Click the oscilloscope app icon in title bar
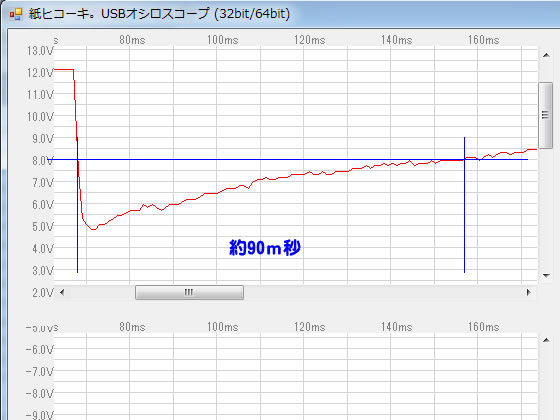 point(16,14)
